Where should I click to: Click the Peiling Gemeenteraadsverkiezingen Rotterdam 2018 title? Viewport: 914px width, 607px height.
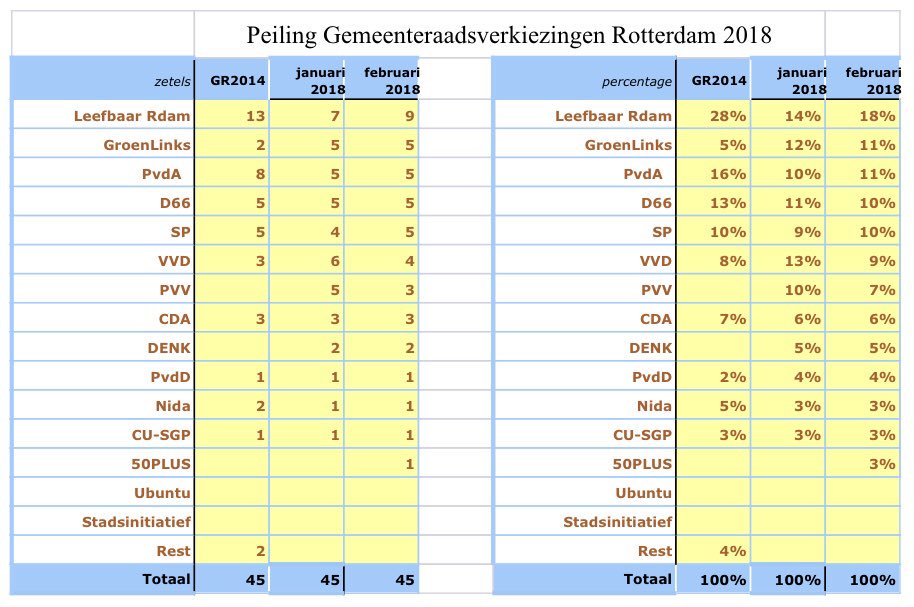tap(509, 35)
